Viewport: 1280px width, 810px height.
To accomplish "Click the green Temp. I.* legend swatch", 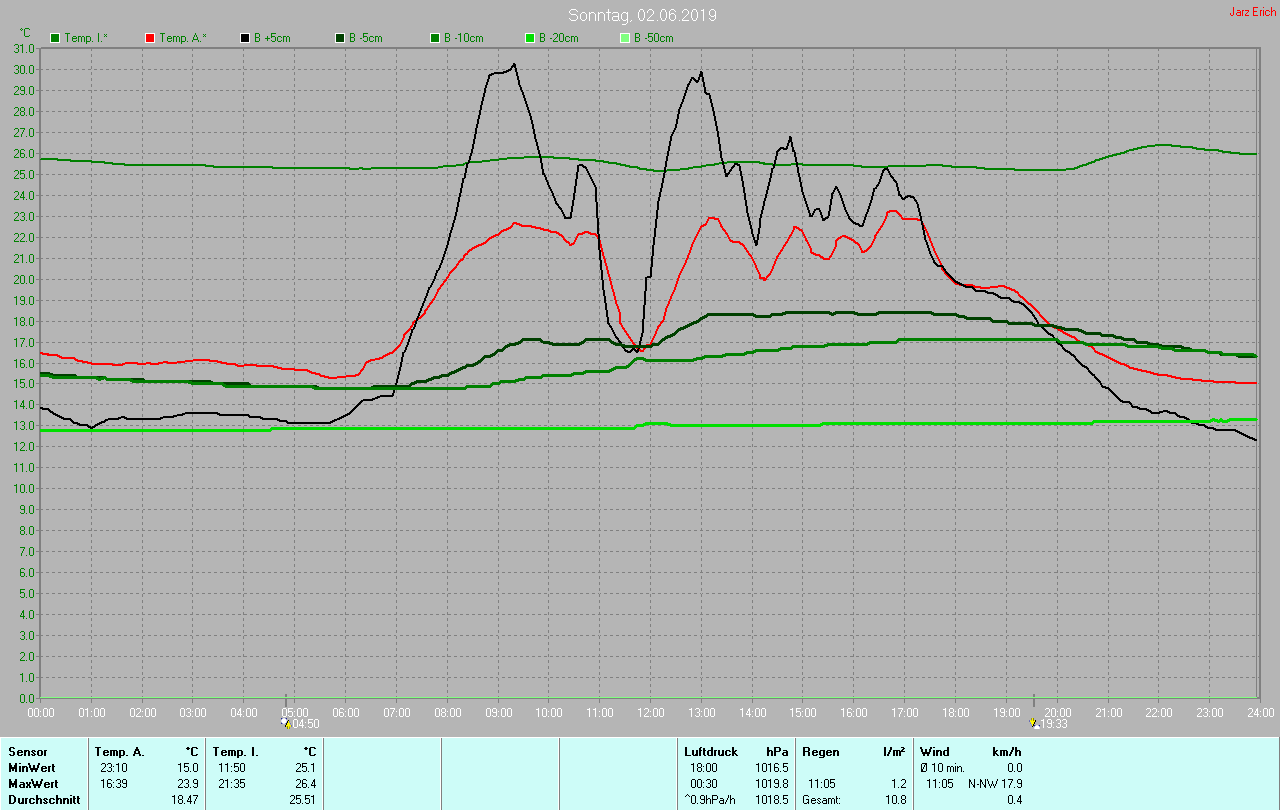I will 55,38.
